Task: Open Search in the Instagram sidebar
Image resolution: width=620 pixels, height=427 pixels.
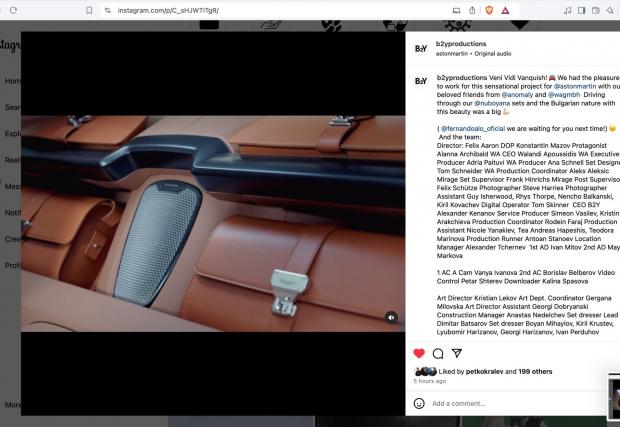Action: pos(13,107)
